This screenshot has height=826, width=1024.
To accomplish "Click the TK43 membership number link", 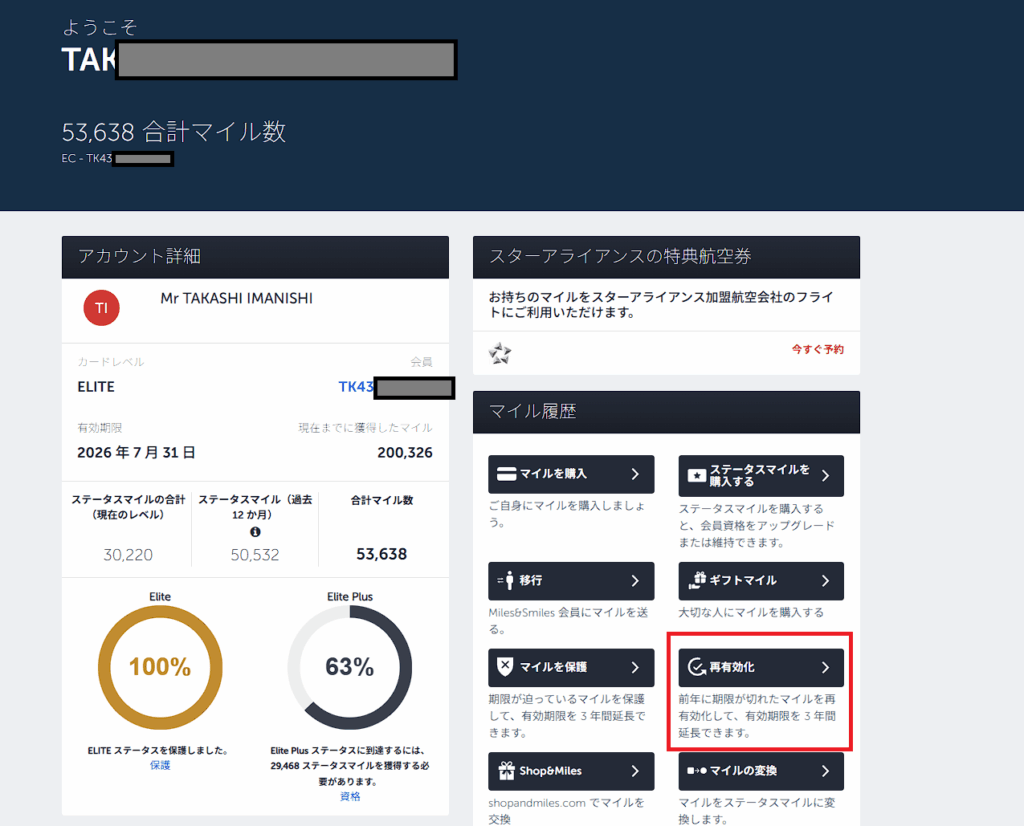I will click(356, 387).
